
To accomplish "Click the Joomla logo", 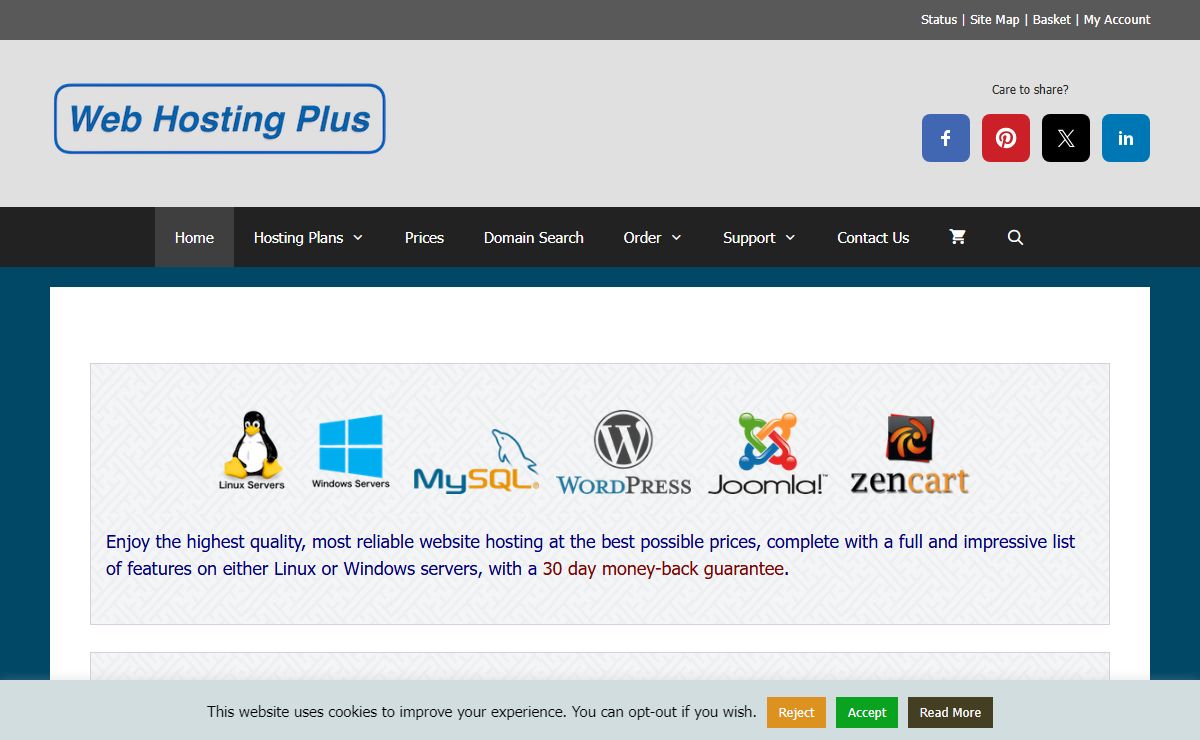I will (768, 454).
